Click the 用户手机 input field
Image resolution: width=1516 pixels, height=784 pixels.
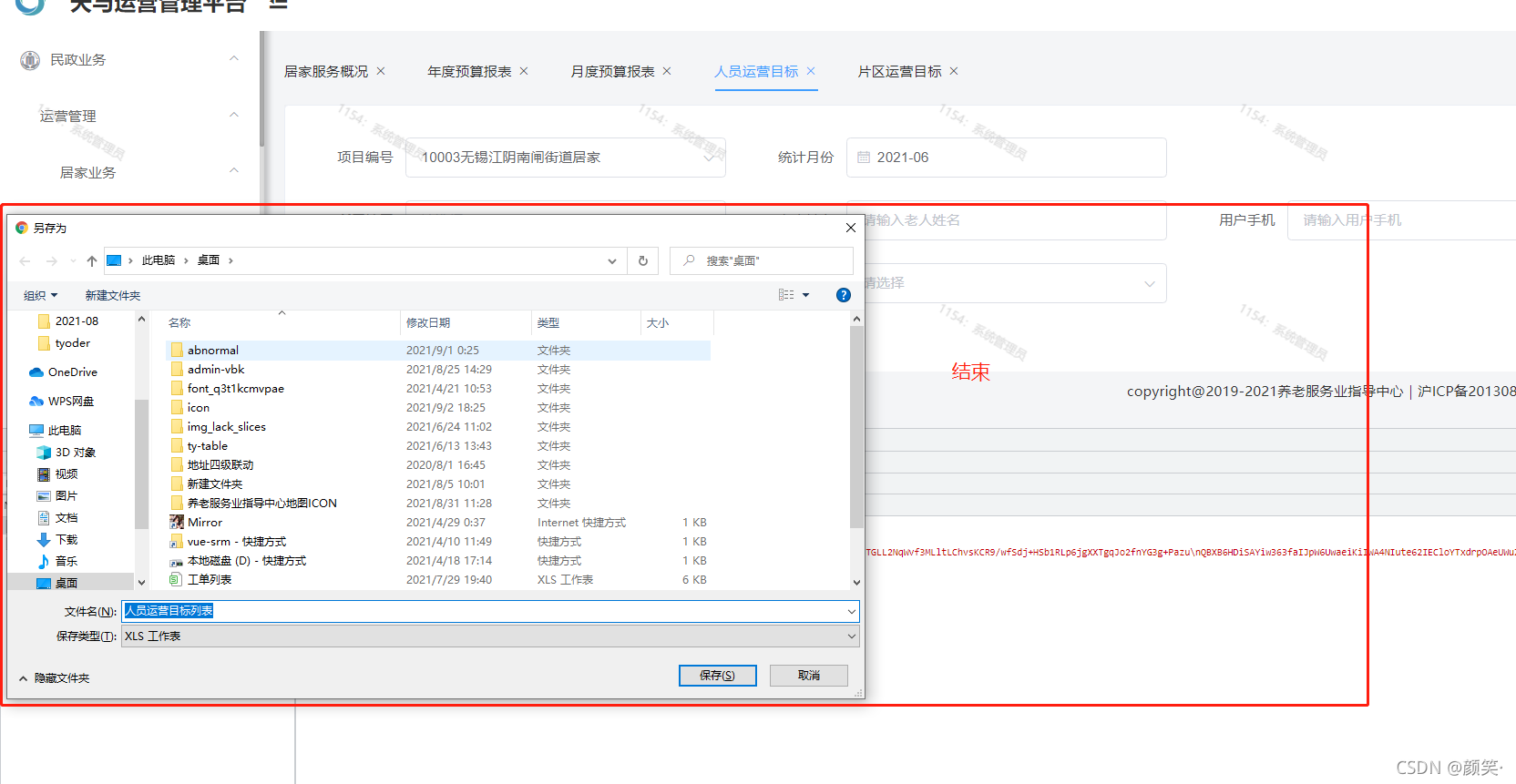[x=1401, y=220]
